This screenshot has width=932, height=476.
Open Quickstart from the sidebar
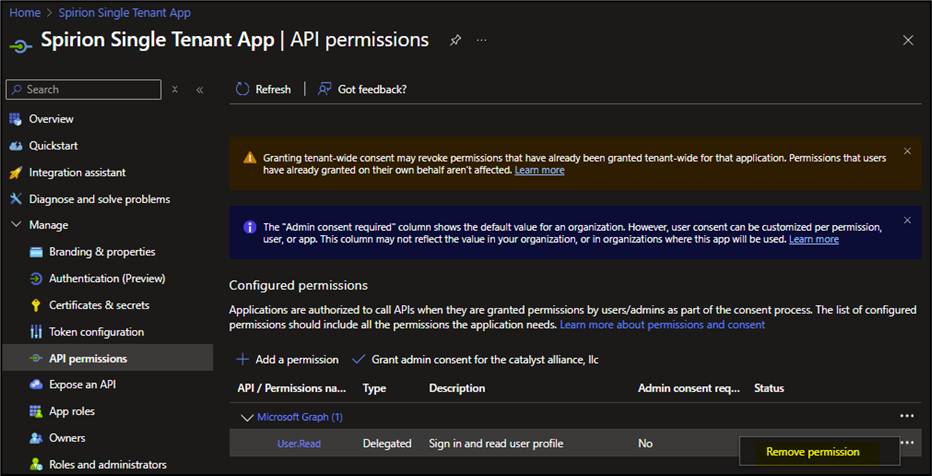click(x=53, y=146)
